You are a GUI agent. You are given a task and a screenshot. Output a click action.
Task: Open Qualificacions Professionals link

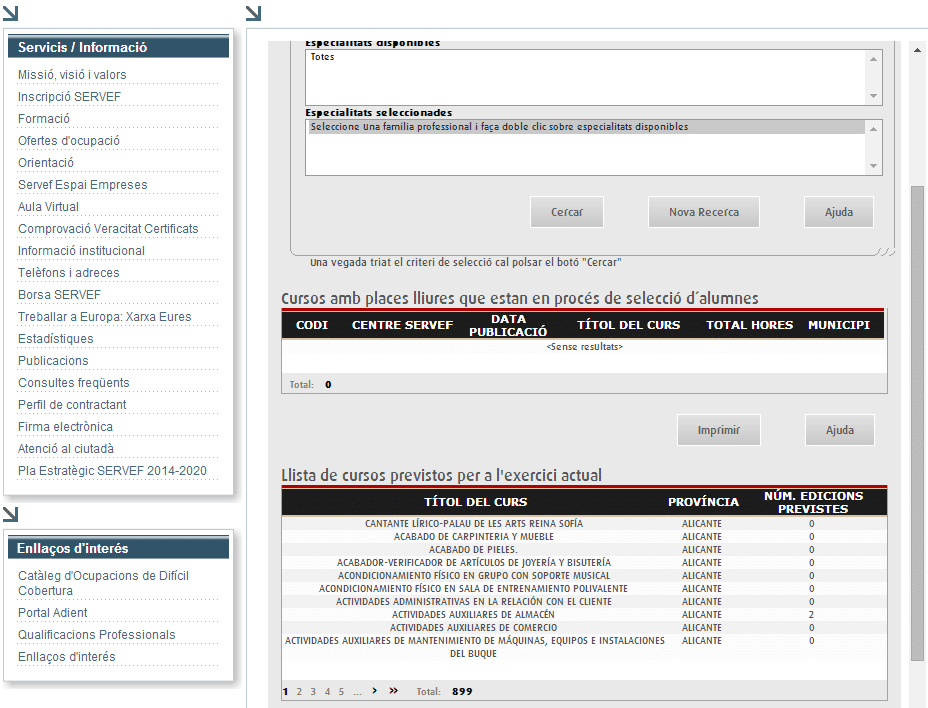96,635
